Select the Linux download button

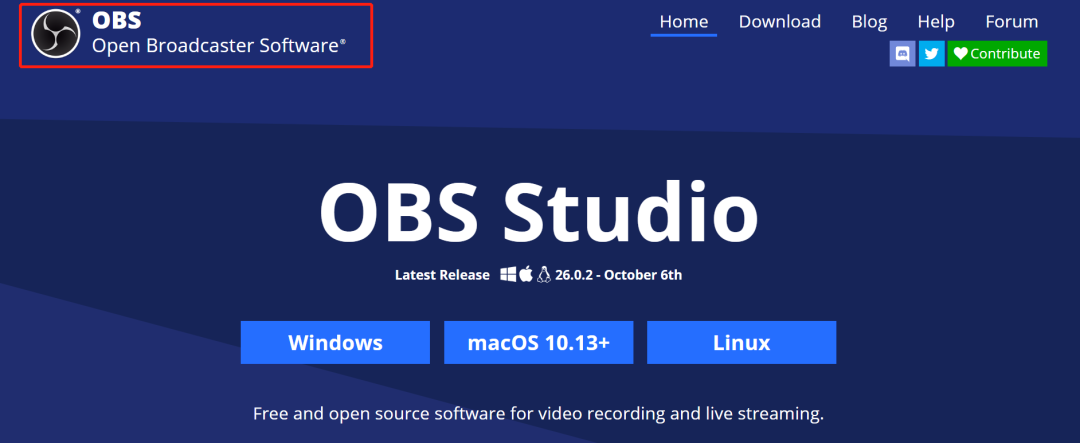click(x=742, y=342)
